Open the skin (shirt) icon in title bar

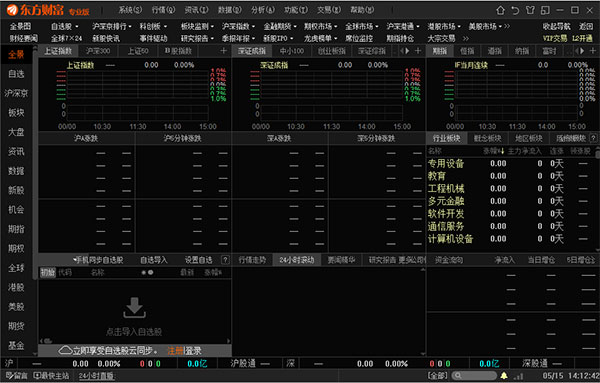tap(530, 10)
